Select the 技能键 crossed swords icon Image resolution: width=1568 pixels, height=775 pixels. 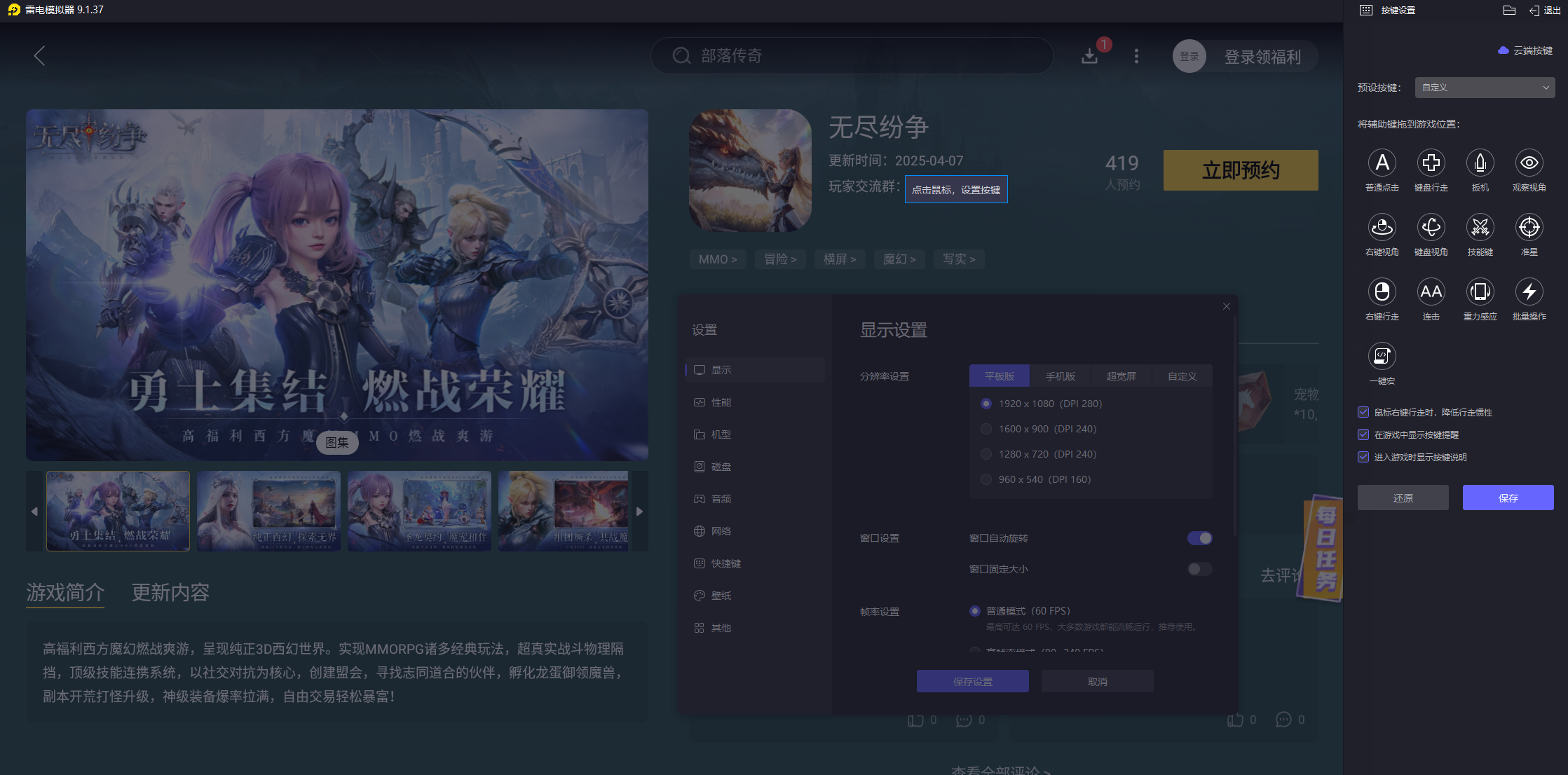(1480, 227)
